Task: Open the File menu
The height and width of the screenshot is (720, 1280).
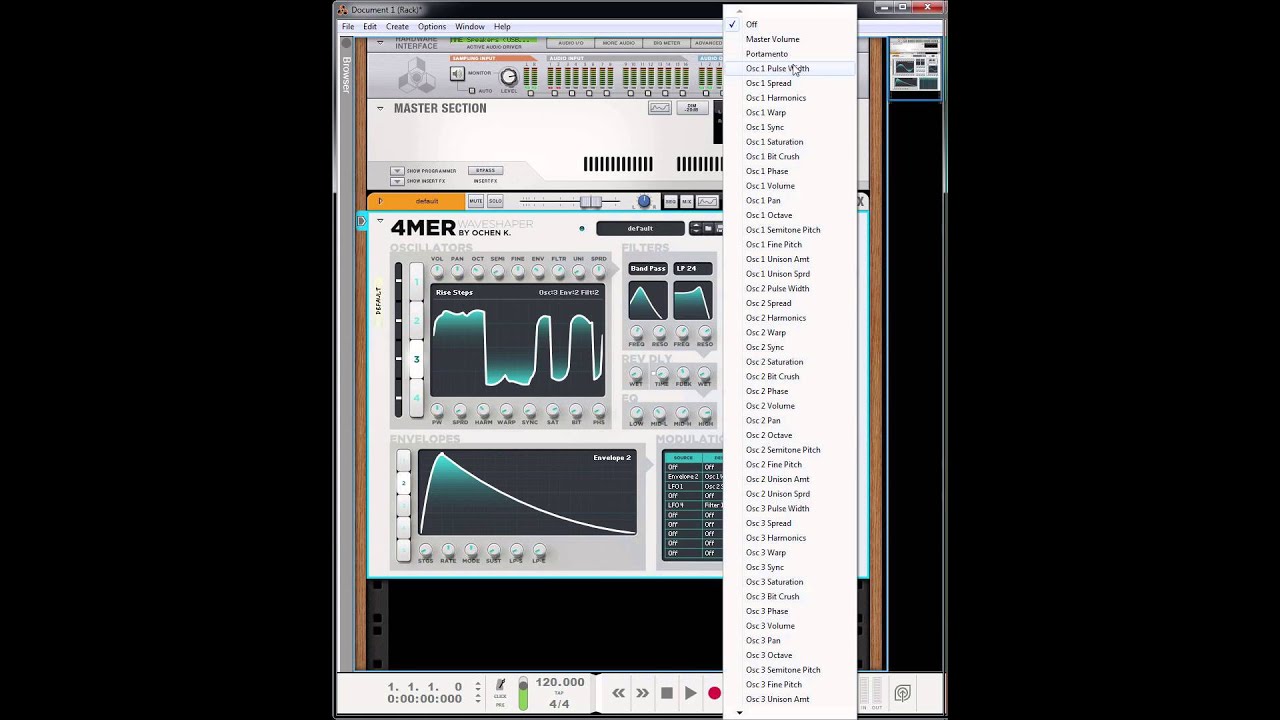Action: pyautogui.click(x=348, y=27)
